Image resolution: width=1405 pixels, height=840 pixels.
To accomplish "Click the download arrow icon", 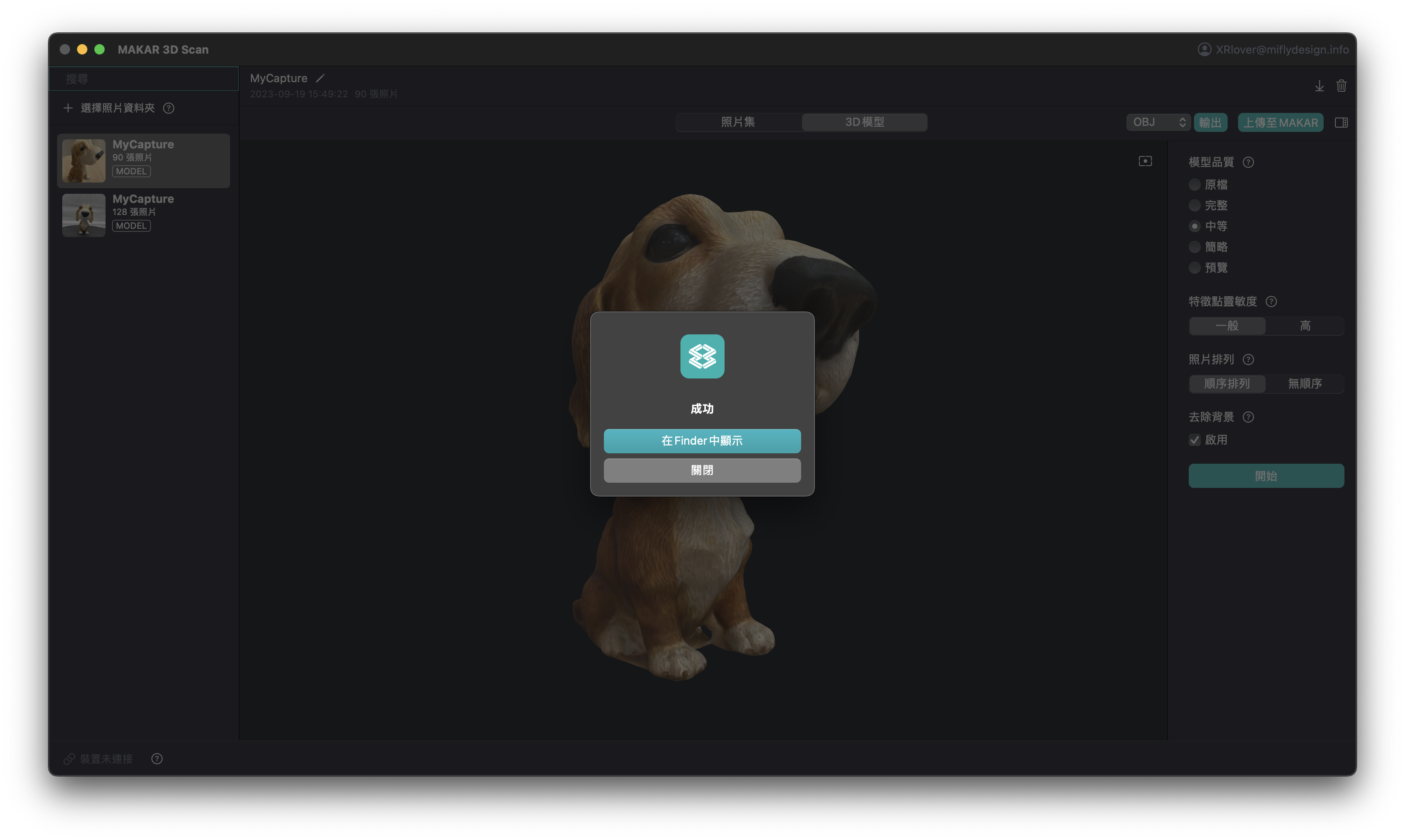I will pyautogui.click(x=1319, y=86).
